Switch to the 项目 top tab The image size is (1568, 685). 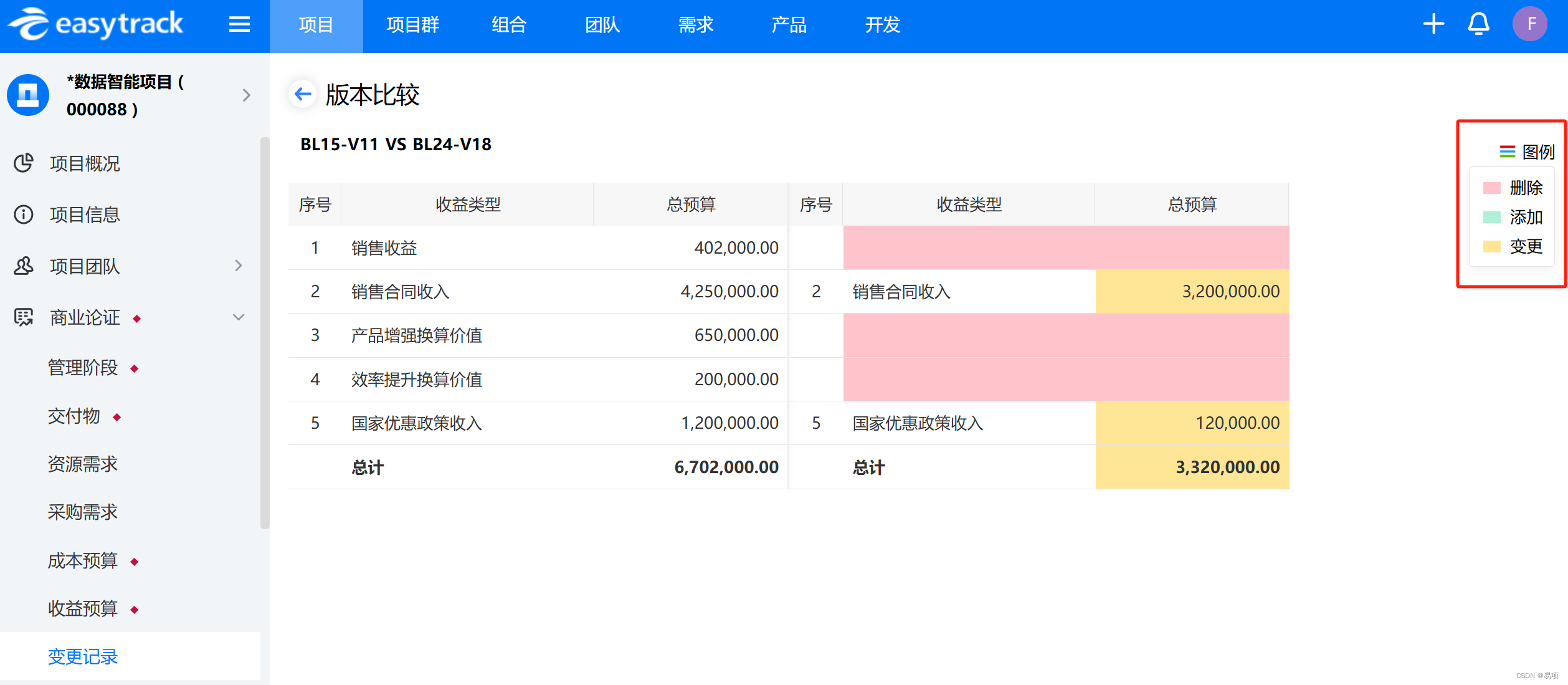pos(316,26)
